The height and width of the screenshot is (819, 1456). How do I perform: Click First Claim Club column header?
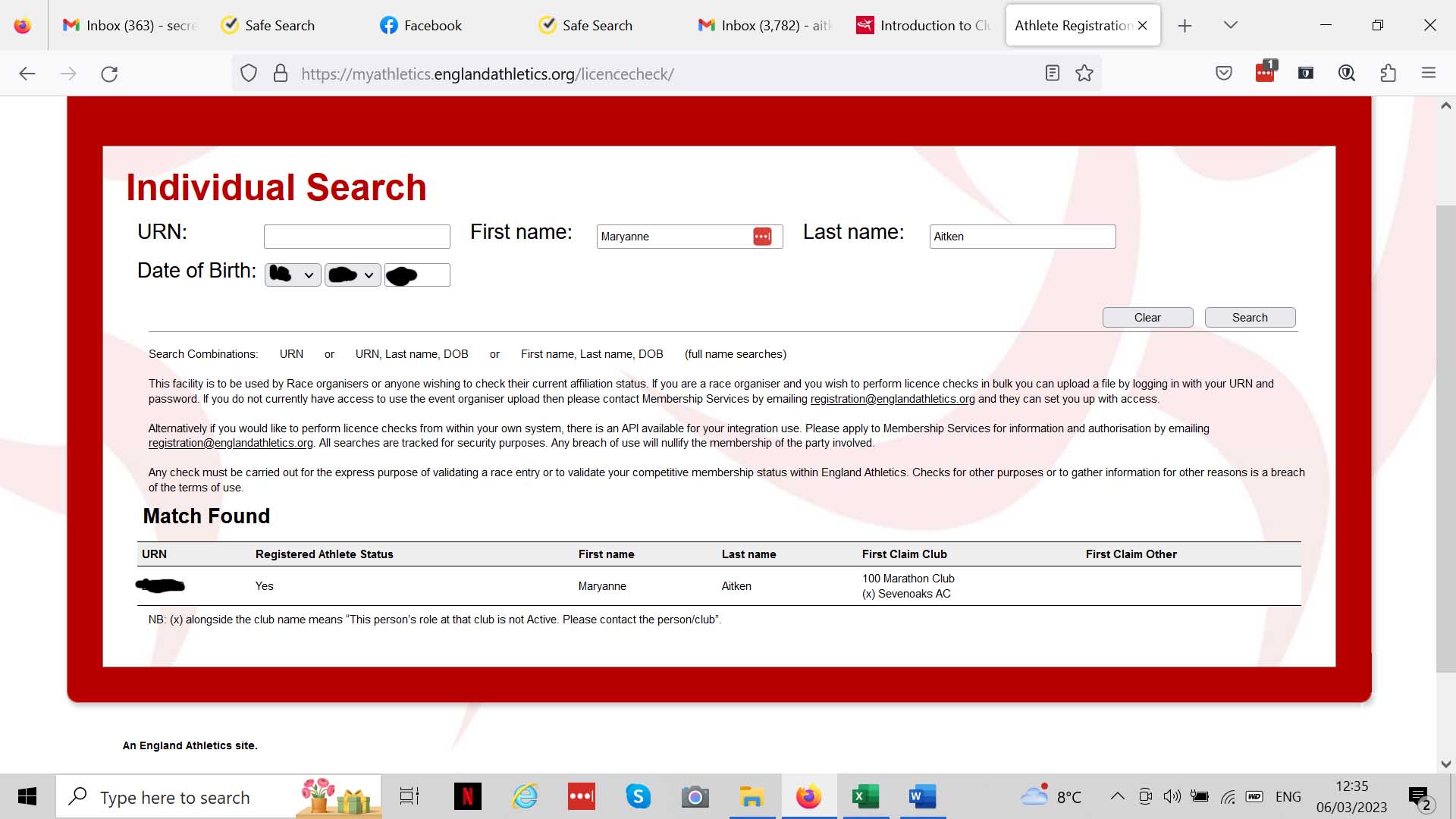coord(904,554)
